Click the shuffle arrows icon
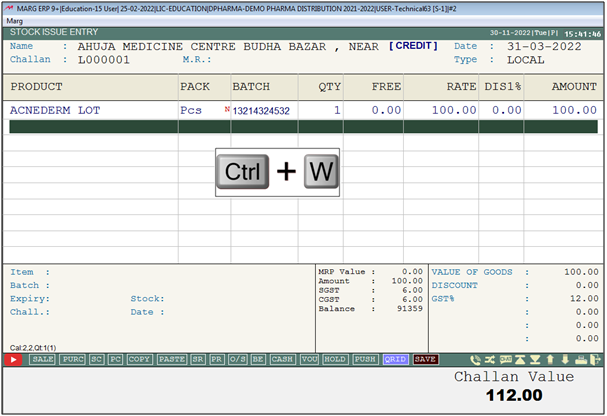 490,359
